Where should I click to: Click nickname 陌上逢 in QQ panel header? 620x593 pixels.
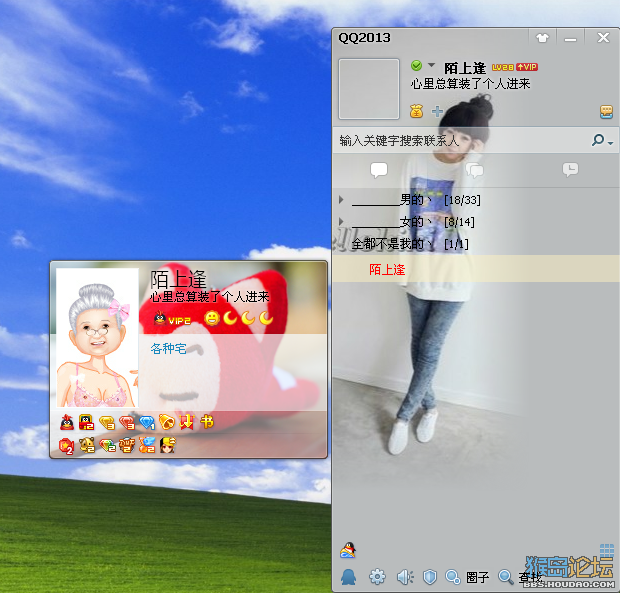465,68
